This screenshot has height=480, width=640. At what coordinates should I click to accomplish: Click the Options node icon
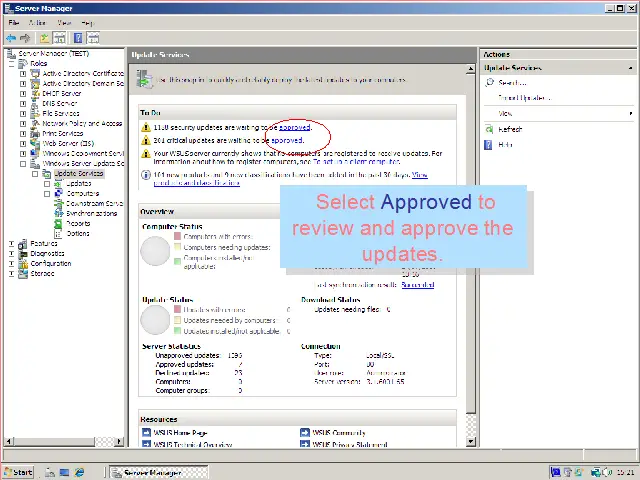59,233
